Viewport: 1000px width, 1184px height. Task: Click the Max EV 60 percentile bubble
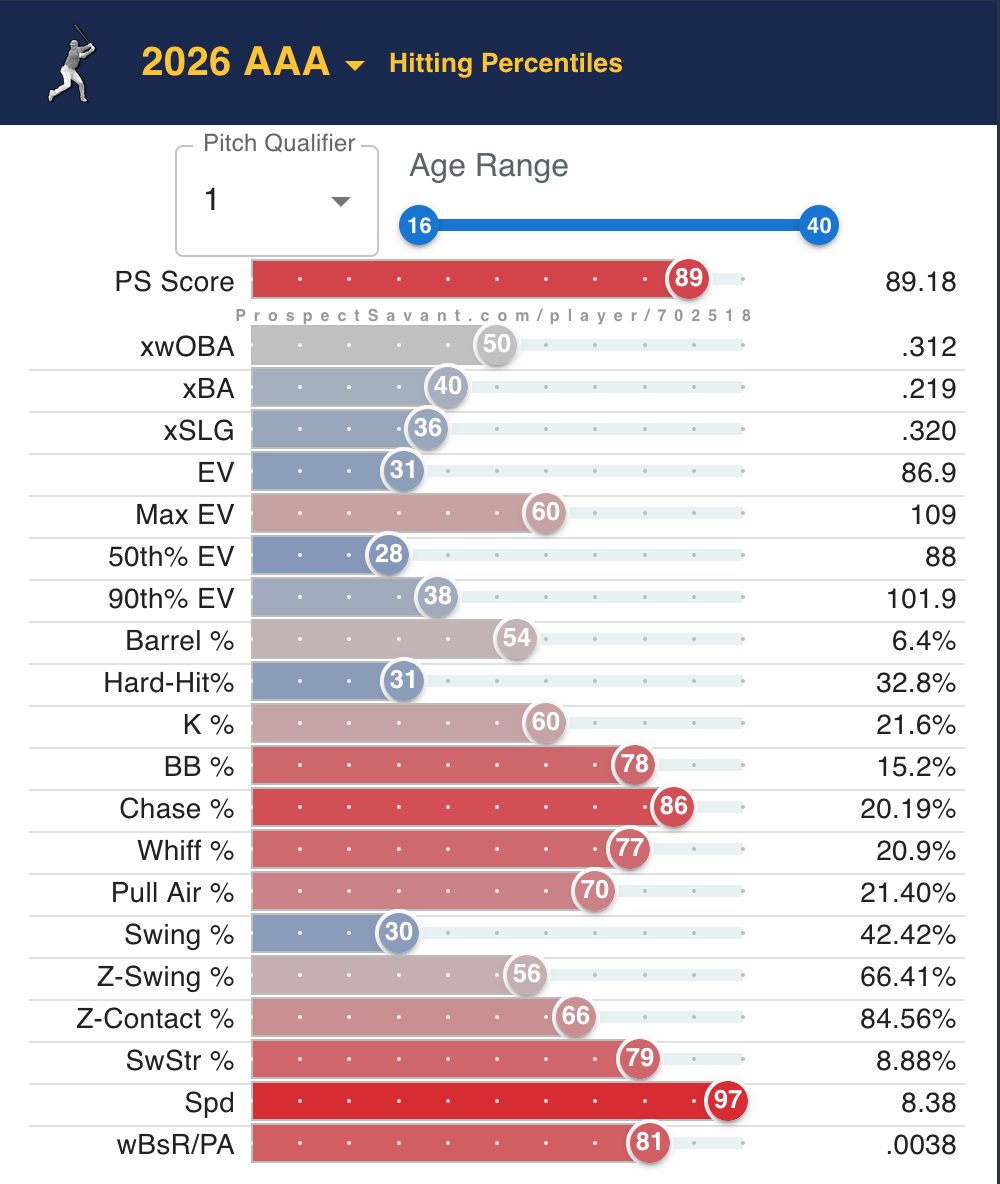[x=545, y=512]
